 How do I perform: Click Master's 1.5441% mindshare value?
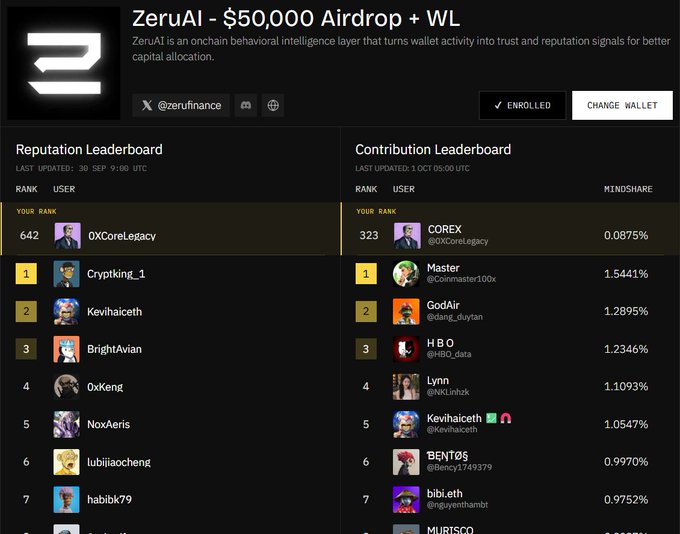click(x=626, y=274)
